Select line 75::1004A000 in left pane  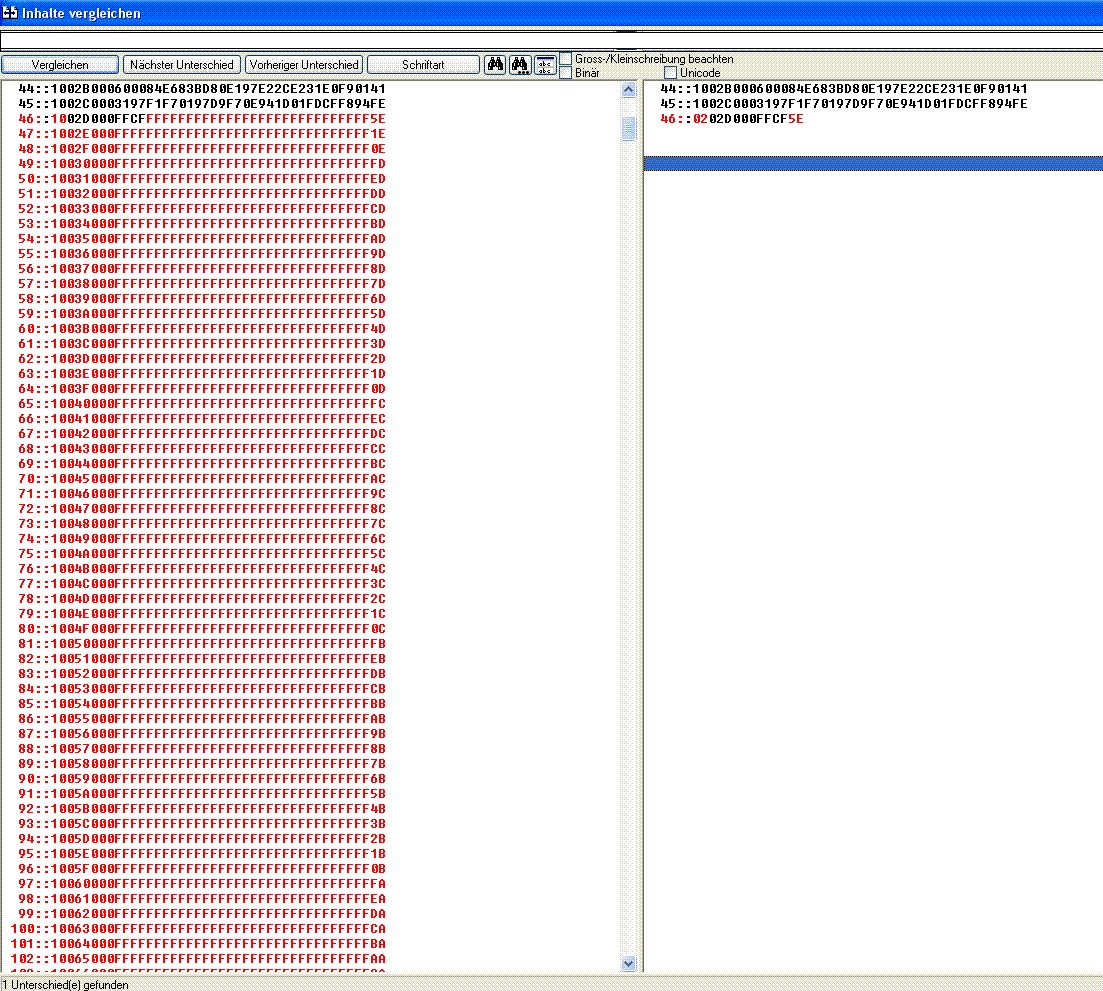pos(202,554)
